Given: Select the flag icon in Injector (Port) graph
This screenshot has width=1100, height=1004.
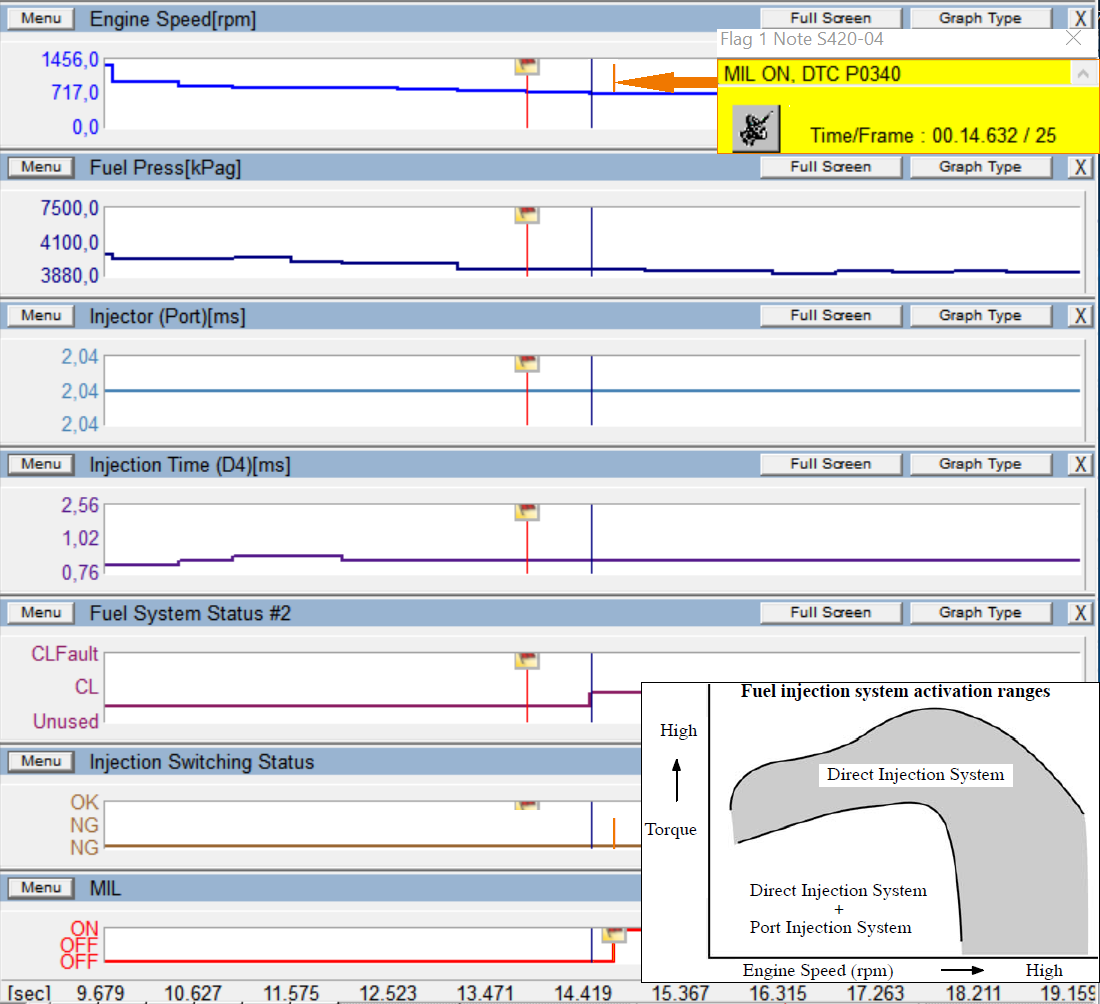Looking at the screenshot, I should pyautogui.click(x=527, y=363).
